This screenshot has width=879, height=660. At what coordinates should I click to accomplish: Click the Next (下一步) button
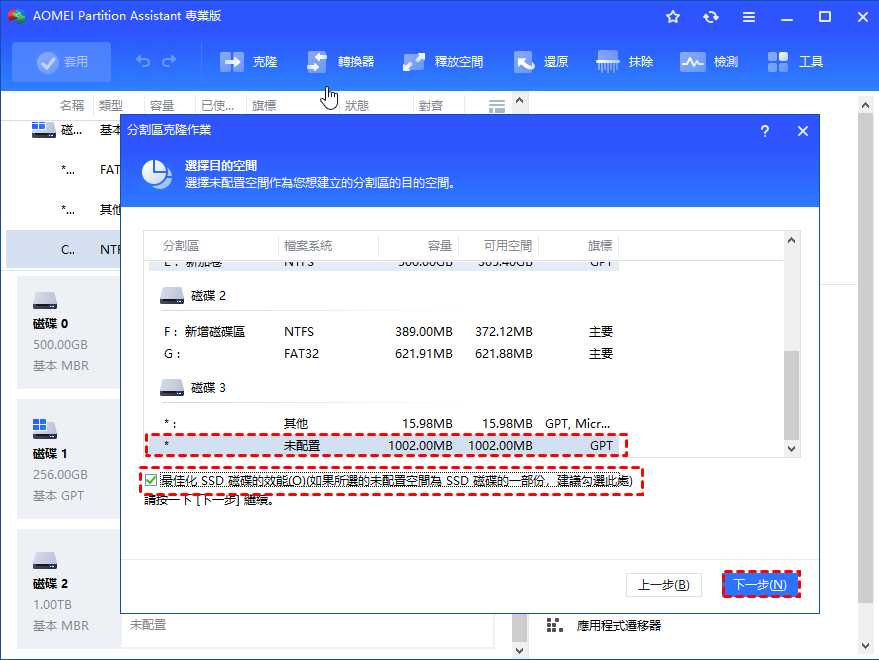761,585
